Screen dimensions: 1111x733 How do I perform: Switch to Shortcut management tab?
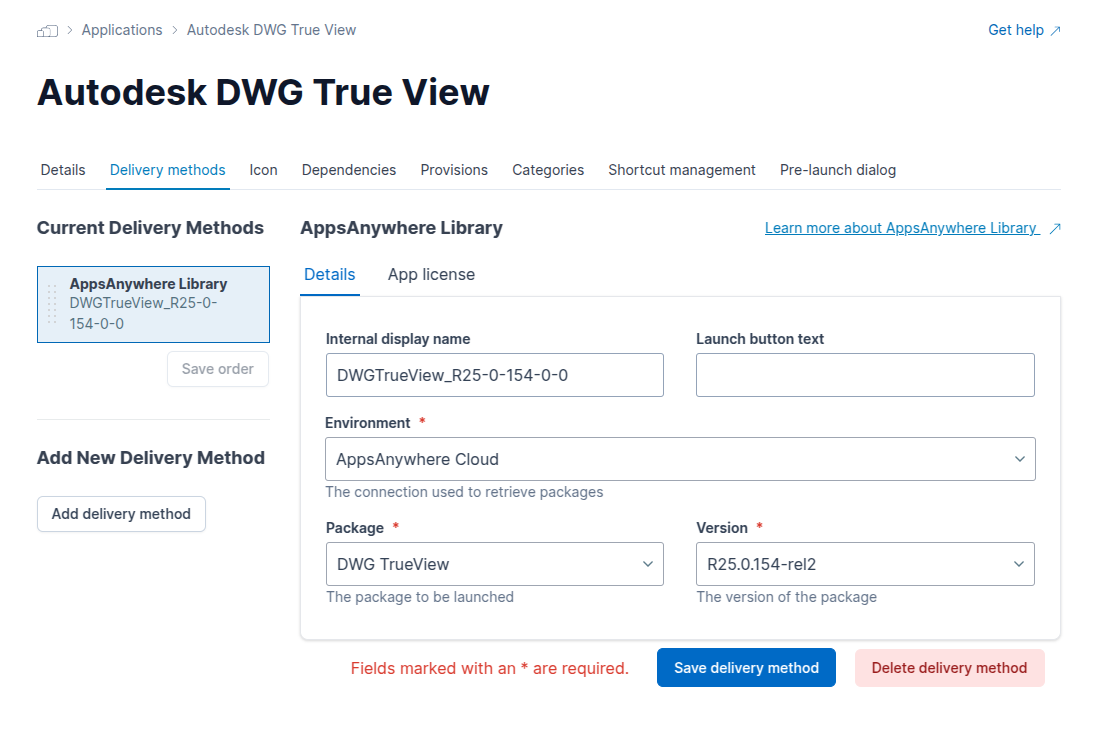pyautogui.click(x=682, y=170)
